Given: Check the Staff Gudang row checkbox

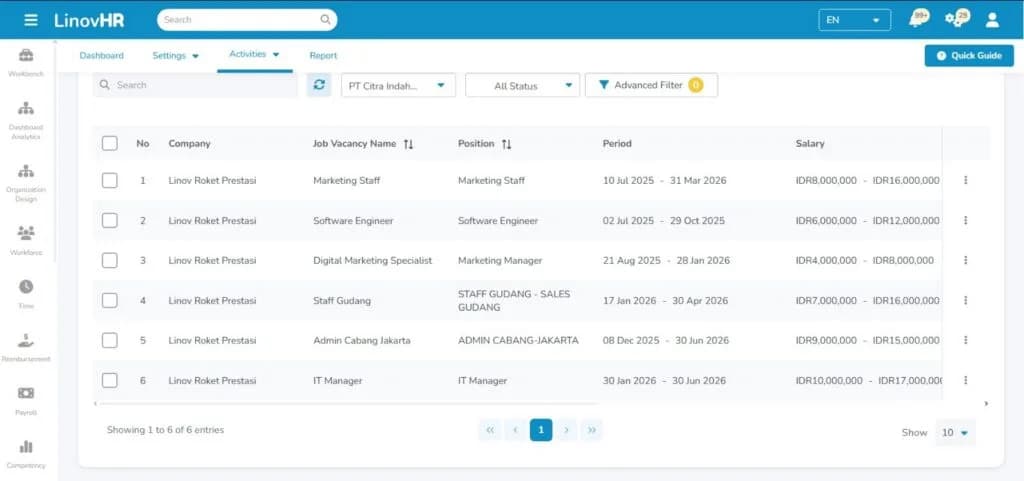Looking at the screenshot, I should tap(110, 300).
